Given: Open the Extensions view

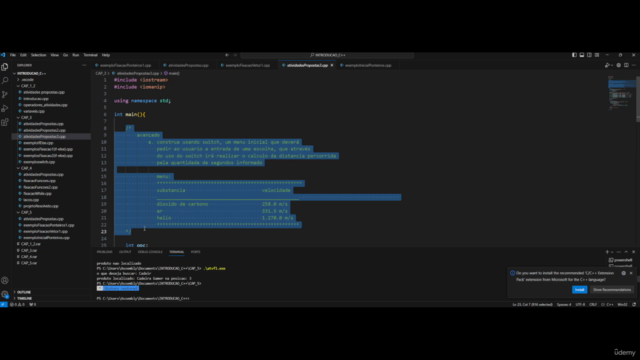Looking at the screenshot, I should (5, 122).
